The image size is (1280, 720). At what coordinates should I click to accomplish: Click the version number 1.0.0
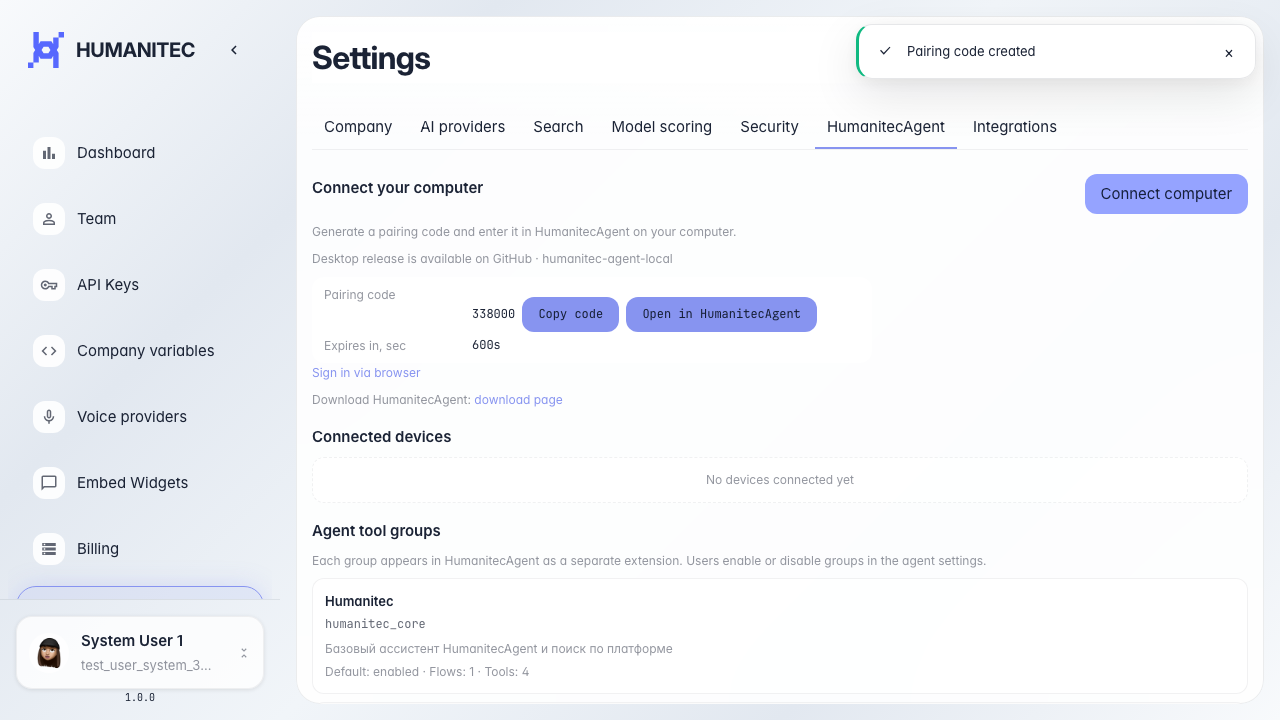point(140,698)
